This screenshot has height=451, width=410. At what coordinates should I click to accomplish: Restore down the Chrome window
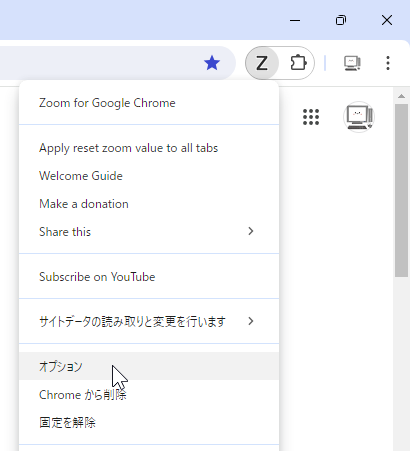pos(341,20)
